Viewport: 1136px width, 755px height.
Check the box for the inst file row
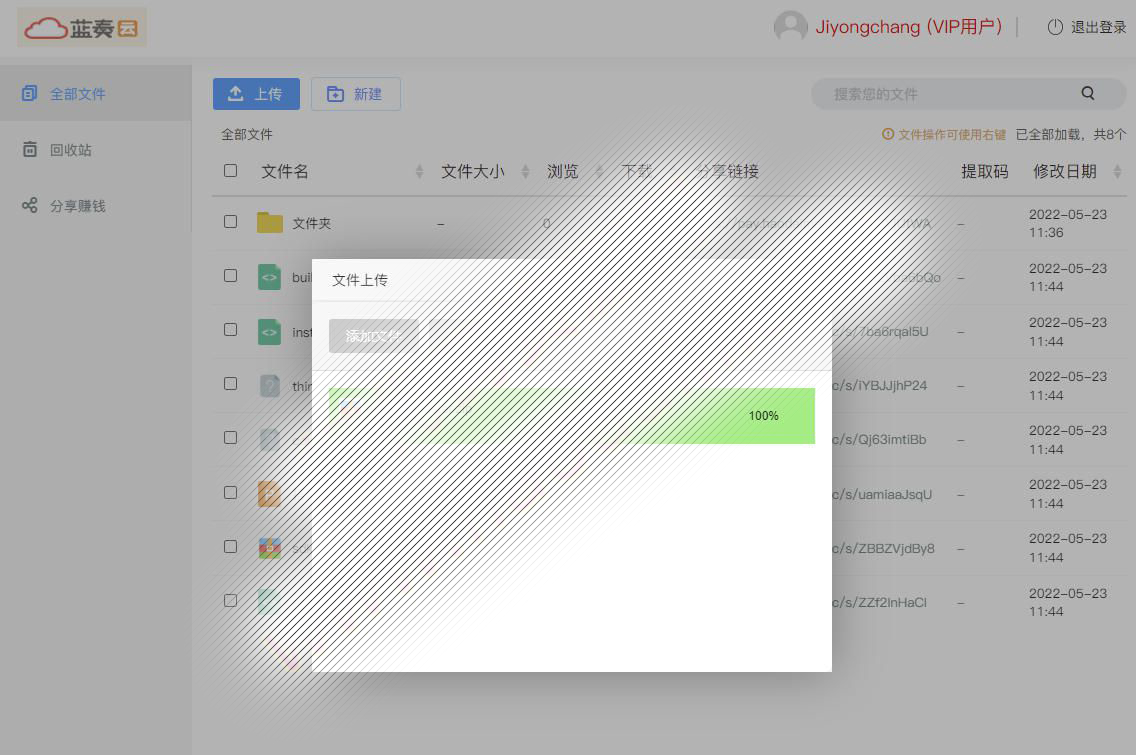pyautogui.click(x=230, y=330)
